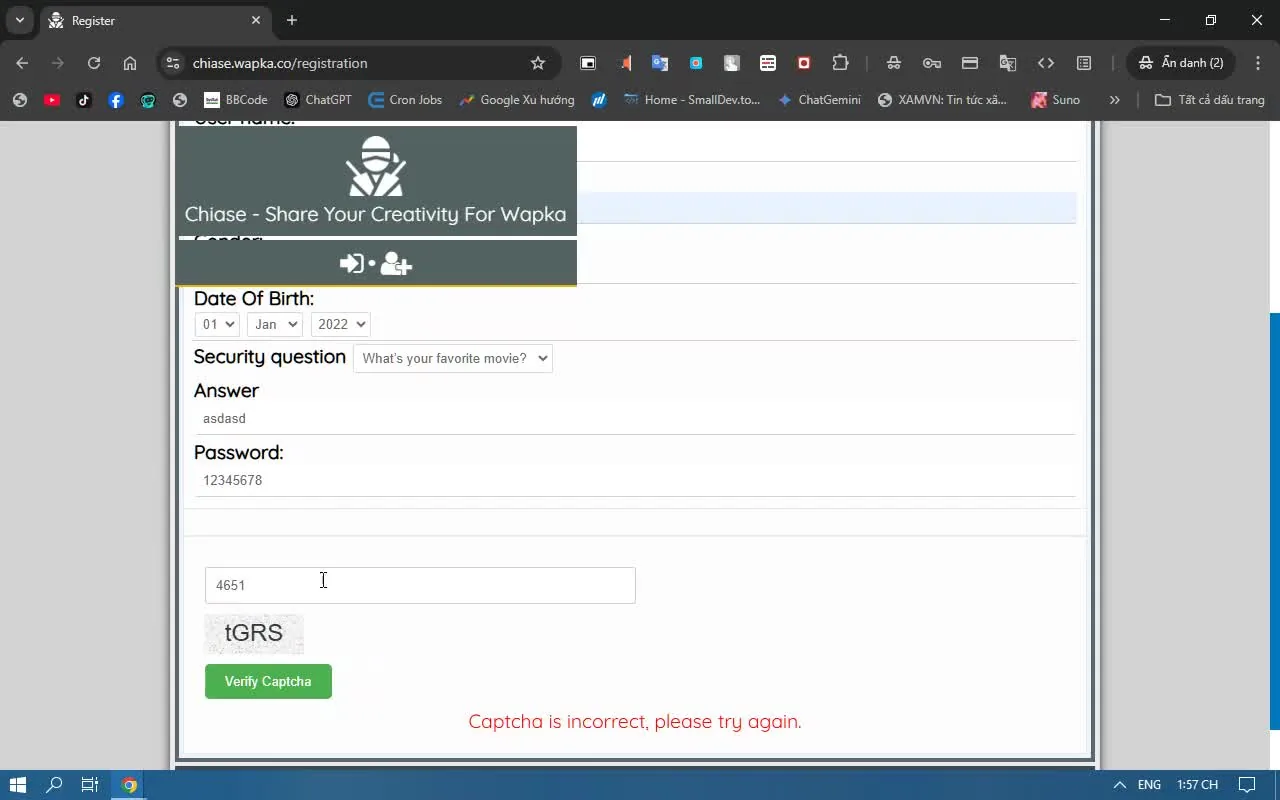
Task: Bookmark this page with the star icon
Action: pyautogui.click(x=538, y=63)
